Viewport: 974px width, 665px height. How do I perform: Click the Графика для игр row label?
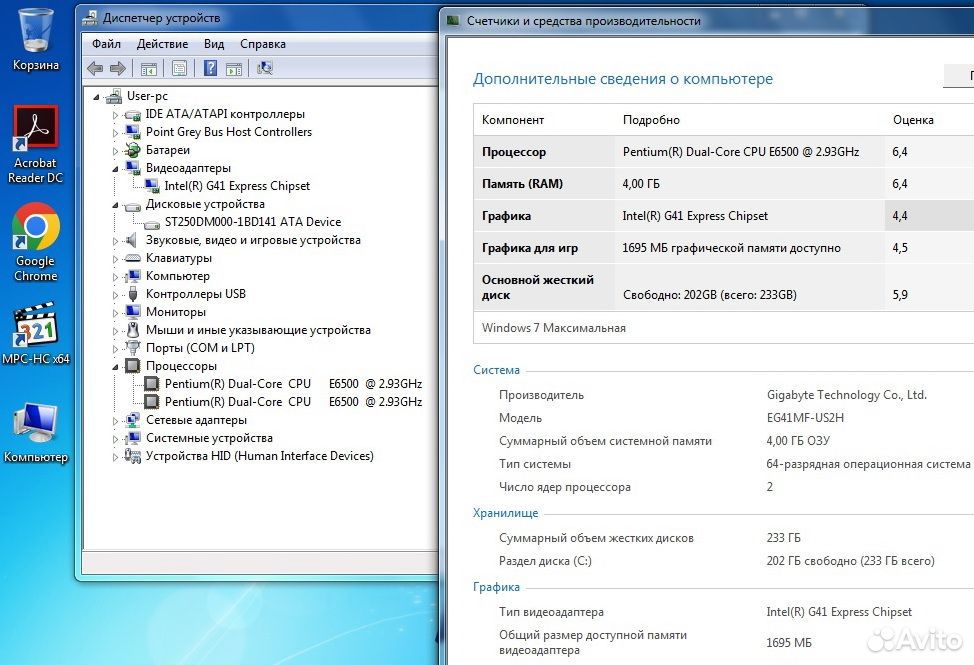tap(530, 248)
